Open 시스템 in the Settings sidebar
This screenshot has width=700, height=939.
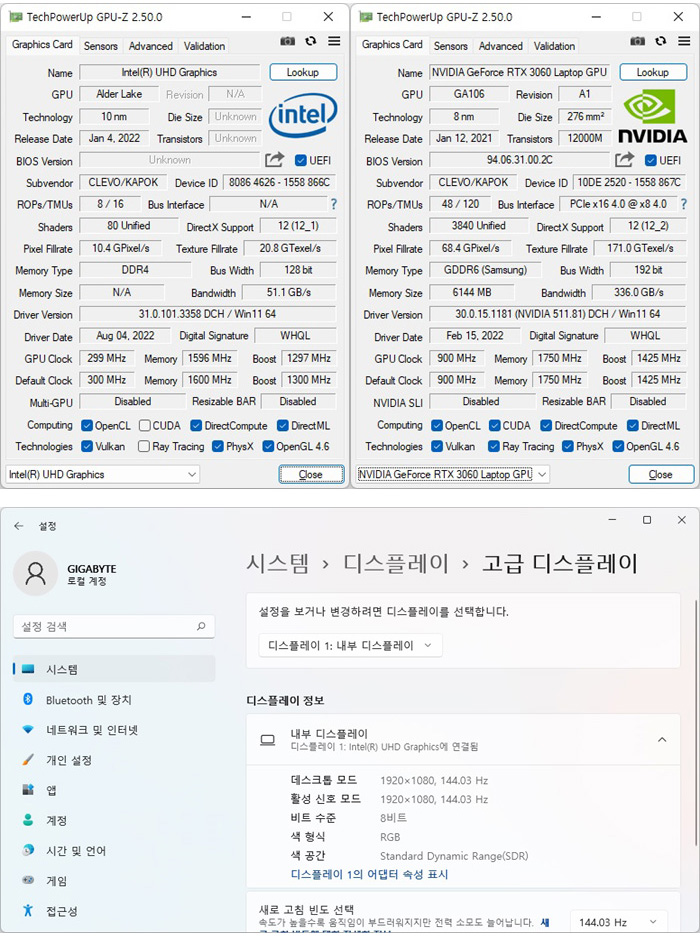(x=114, y=669)
